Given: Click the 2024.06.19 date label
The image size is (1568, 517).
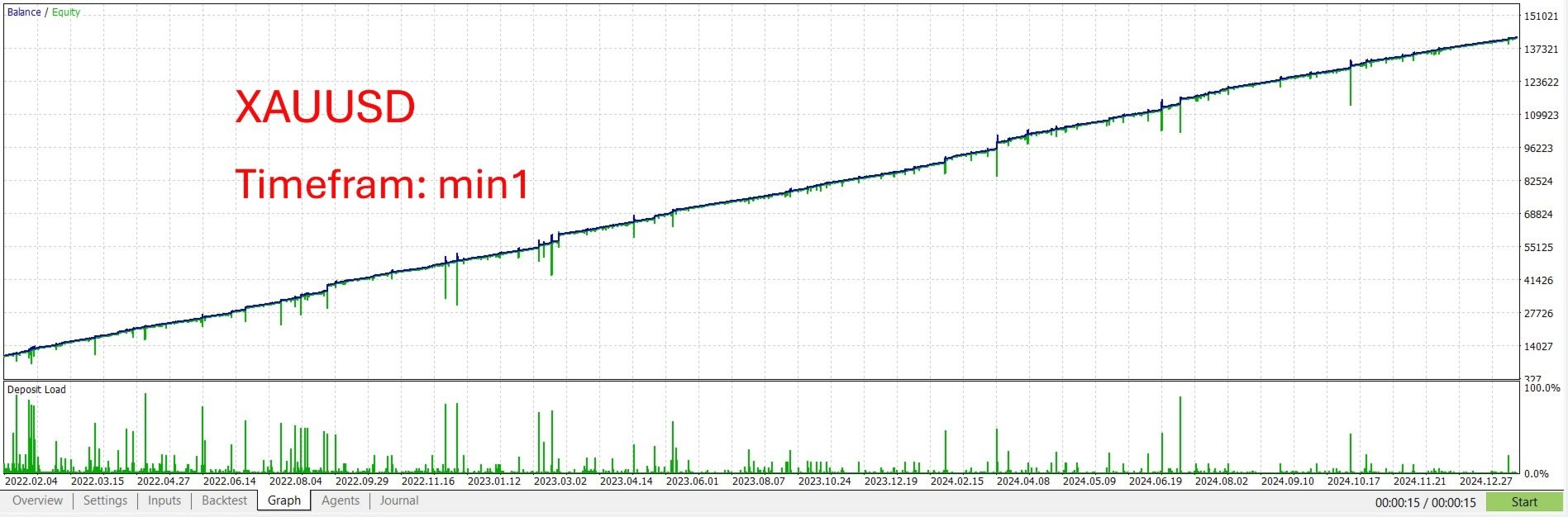Looking at the screenshot, I should click(x=1156, y=481).
